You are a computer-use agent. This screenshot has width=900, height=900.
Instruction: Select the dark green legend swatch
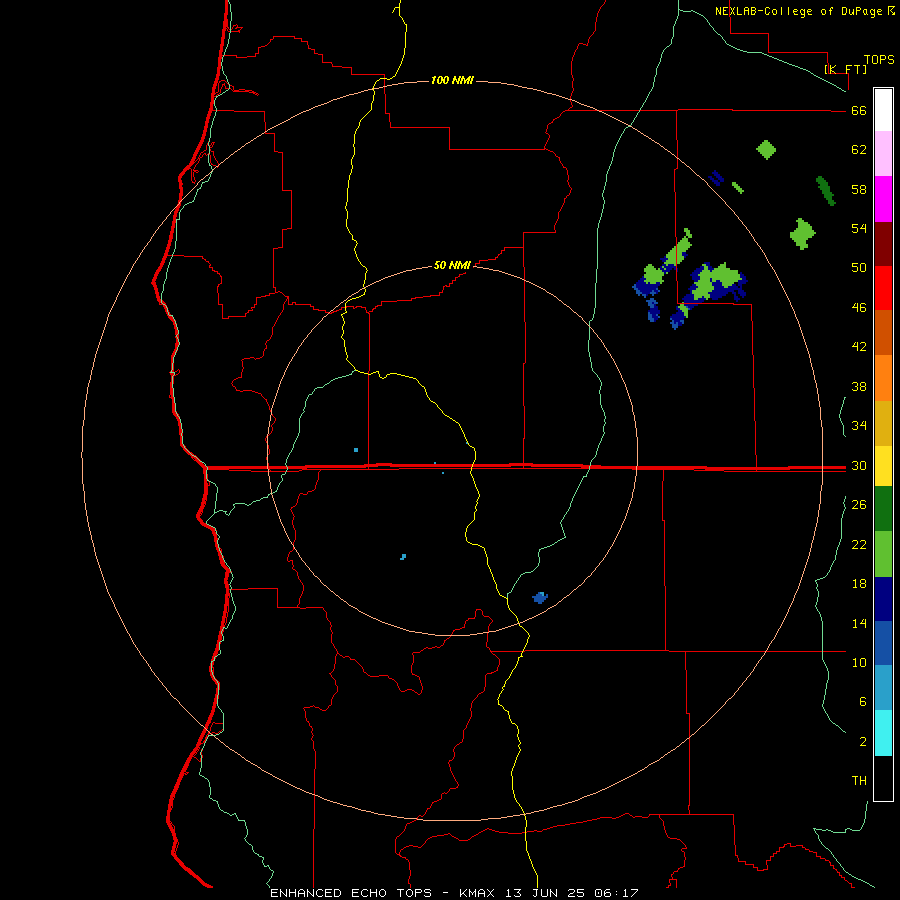click(883, 509)
